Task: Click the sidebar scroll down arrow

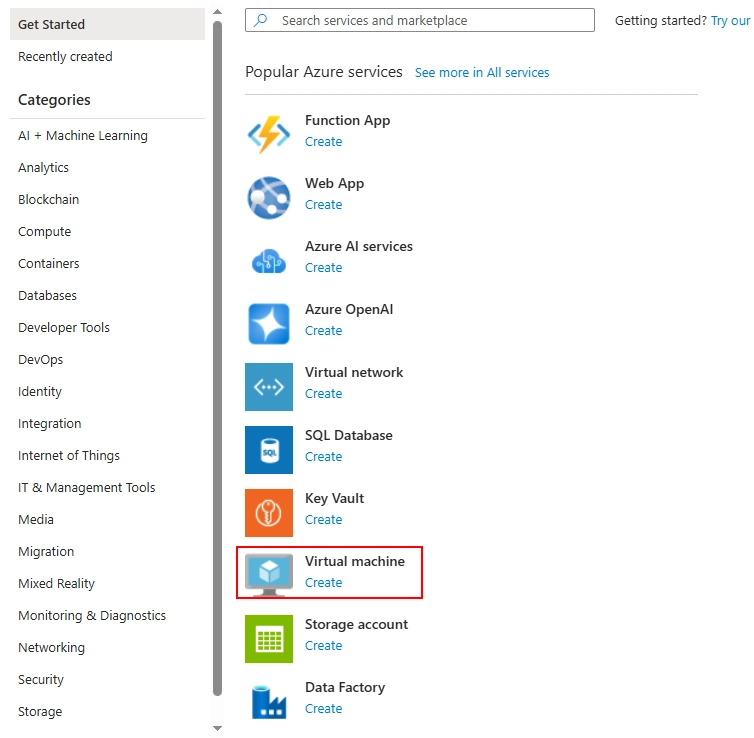Action: point(217,728)
